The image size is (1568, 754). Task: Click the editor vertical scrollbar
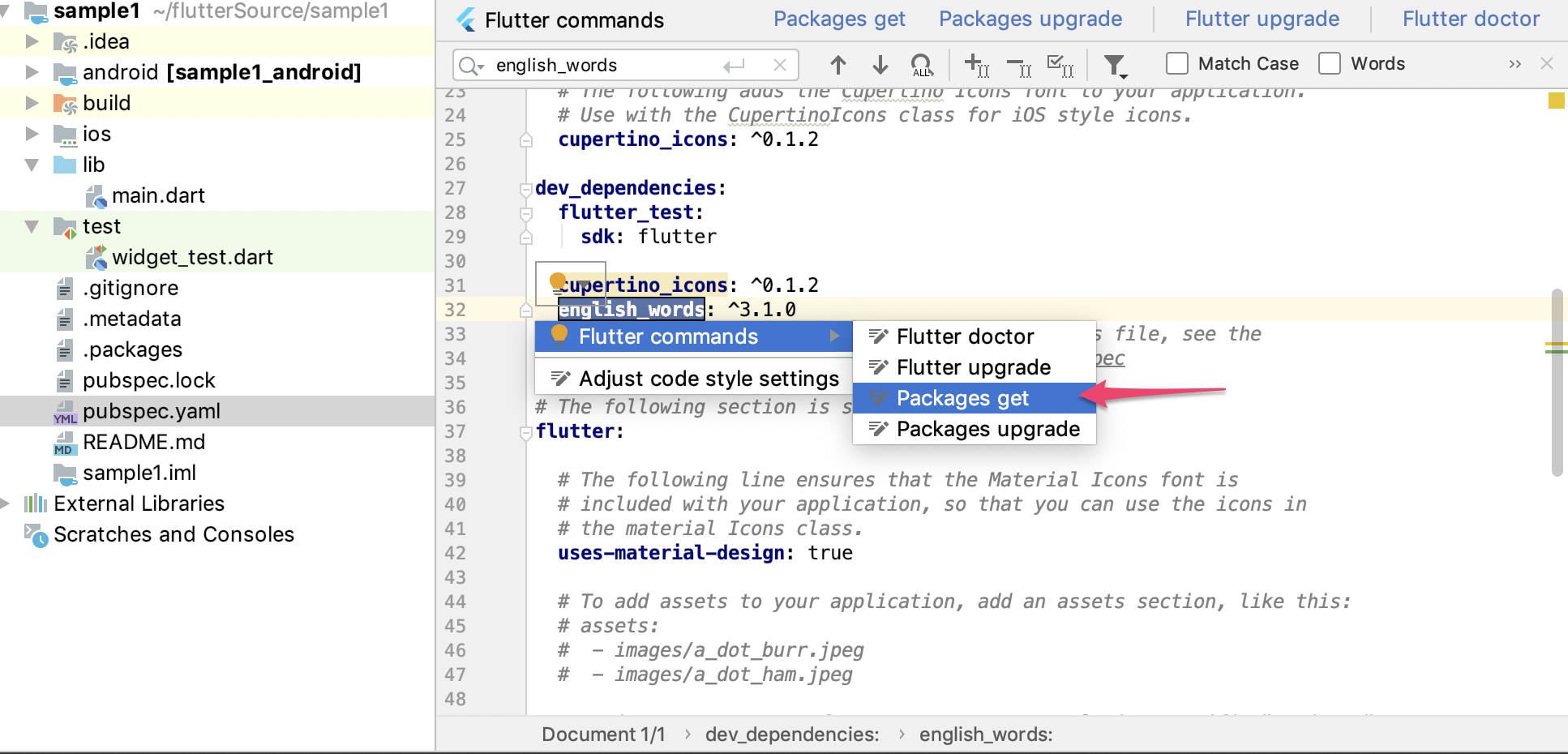click(1557, 381)
